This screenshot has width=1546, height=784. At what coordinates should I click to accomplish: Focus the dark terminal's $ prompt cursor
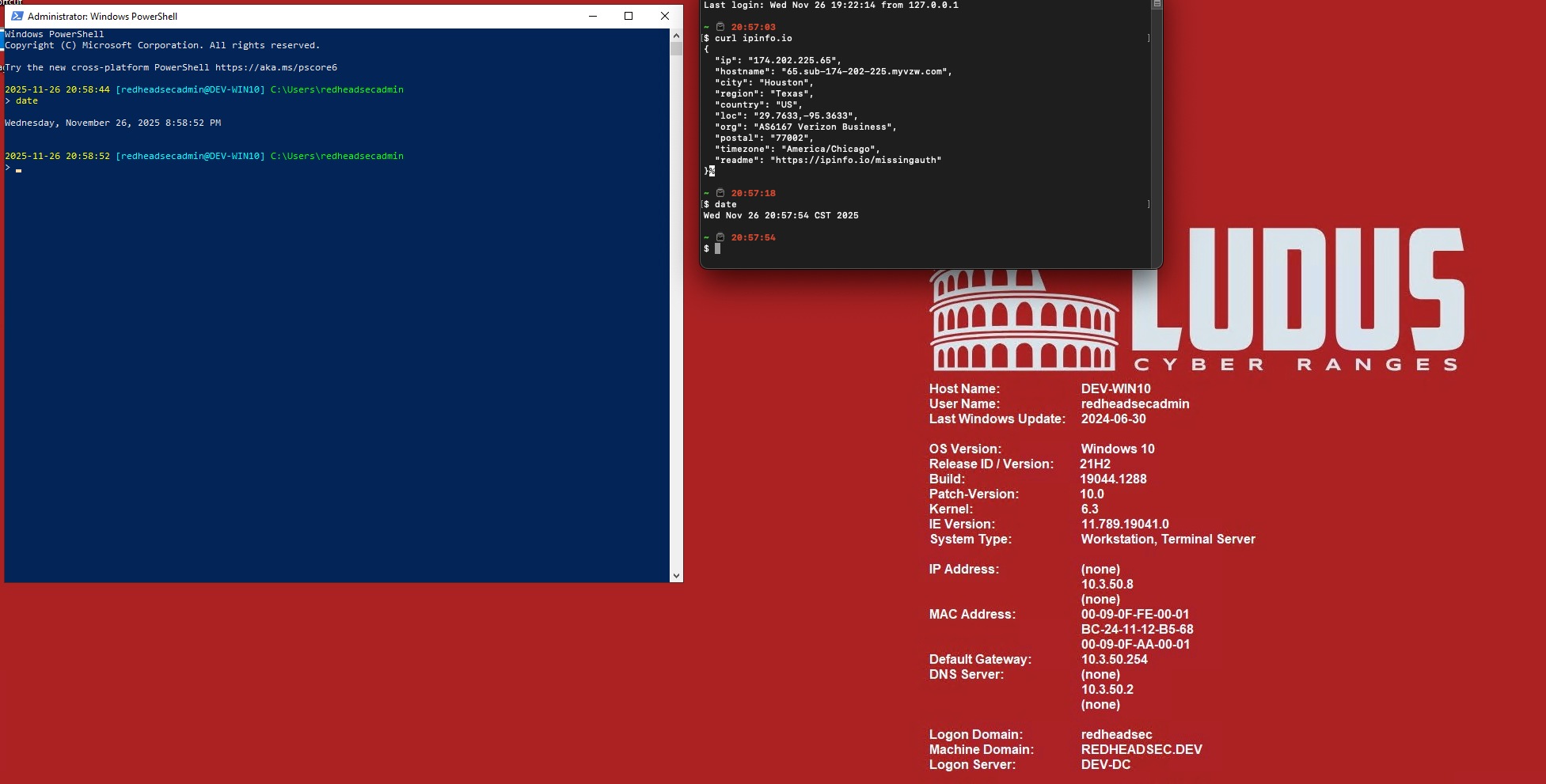(x=717, y=249)
